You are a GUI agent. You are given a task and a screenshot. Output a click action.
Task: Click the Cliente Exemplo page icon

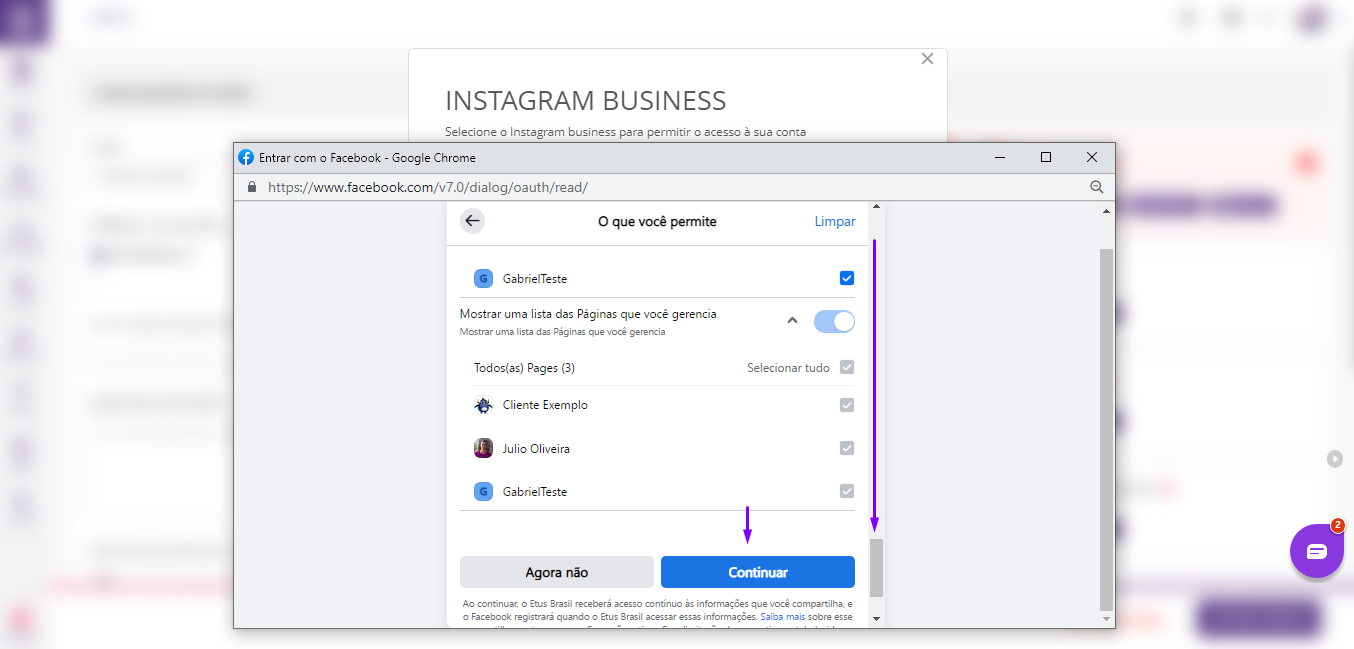coord(483,405)
